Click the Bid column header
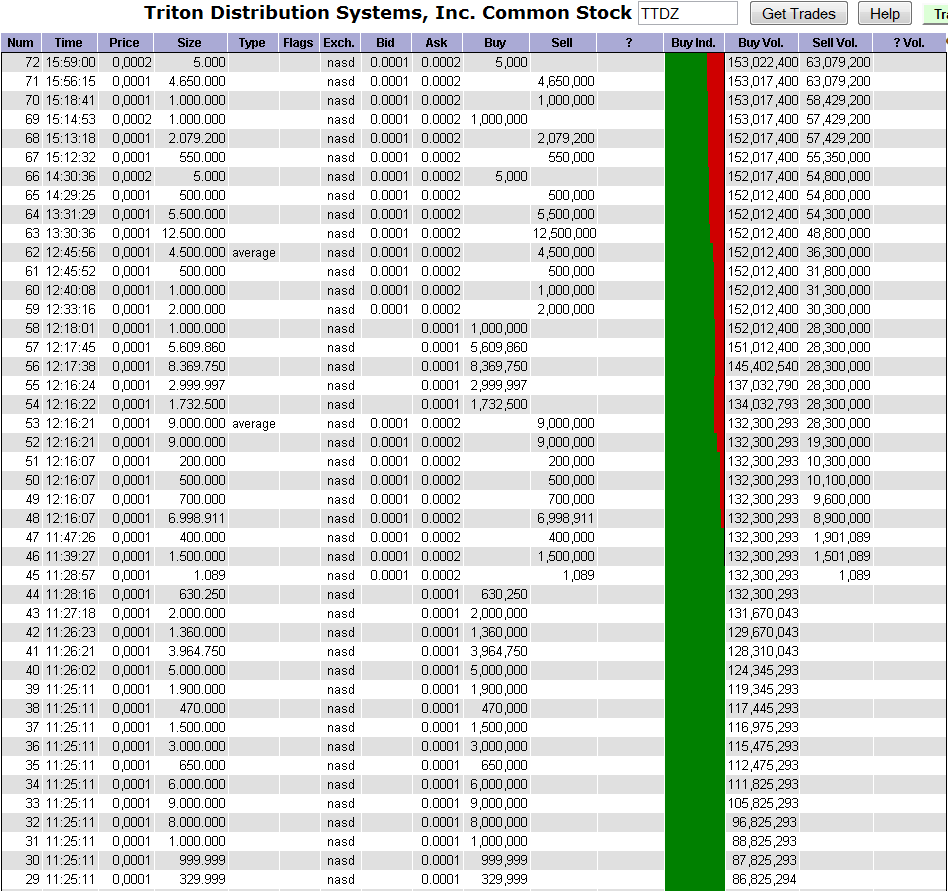The image size is (948, 891). click(x=386, y=43)
